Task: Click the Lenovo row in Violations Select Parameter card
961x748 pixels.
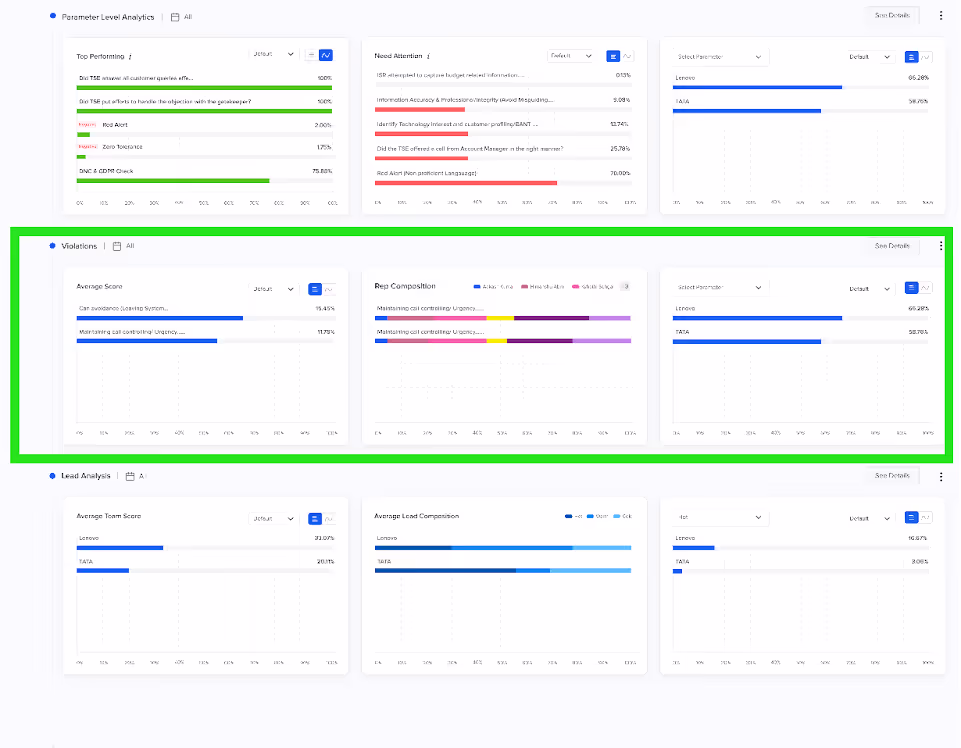Action: 800,313
